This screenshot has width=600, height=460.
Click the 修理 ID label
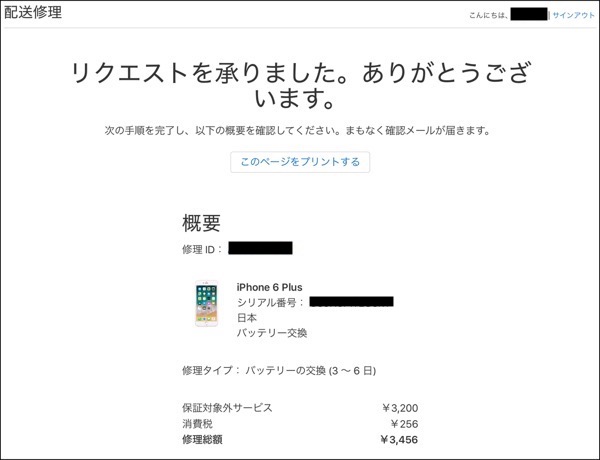203,248
